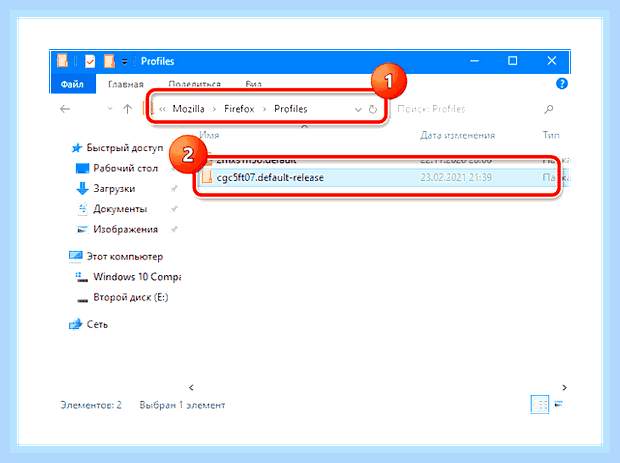The width and height of the screenshot is (620, 463).
Task: Open Загрузки in navigation pane
Action: pyautogui.click(x=114, y=189)
